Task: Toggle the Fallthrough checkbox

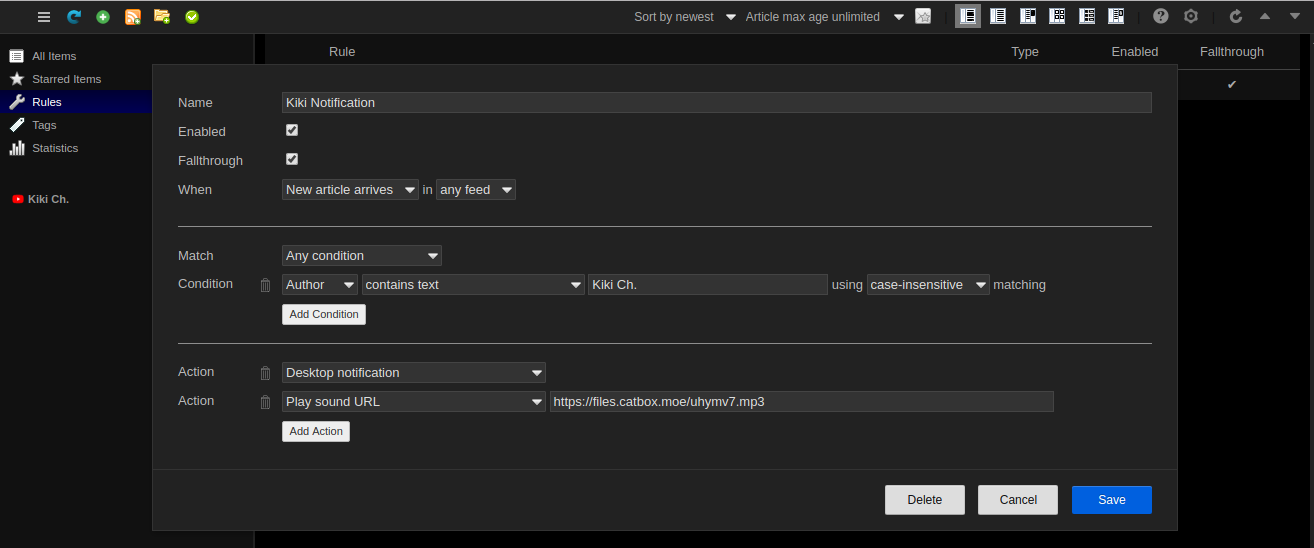Action: pos(292,159)
